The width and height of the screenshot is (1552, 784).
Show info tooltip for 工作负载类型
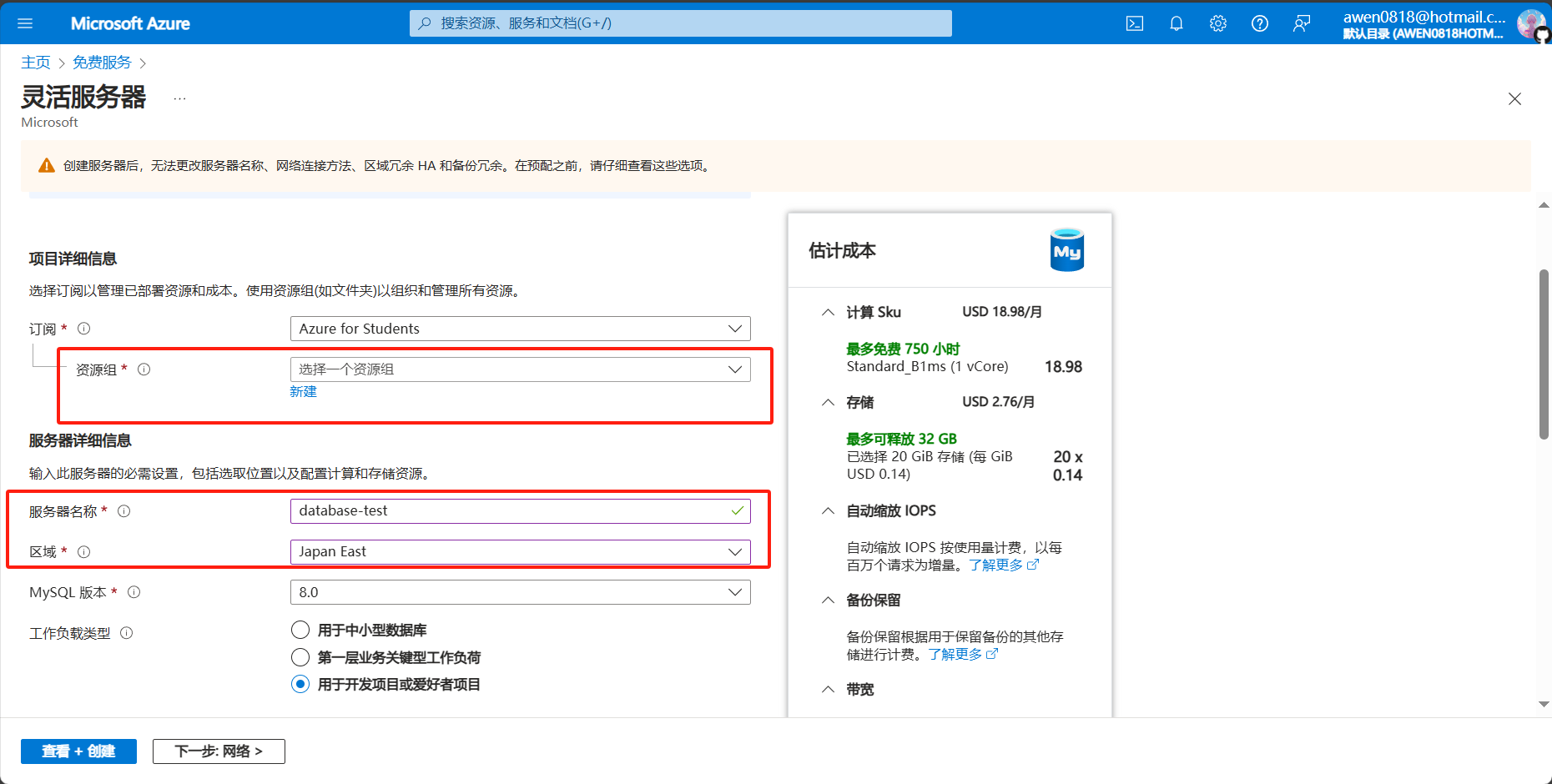point(126,633)
